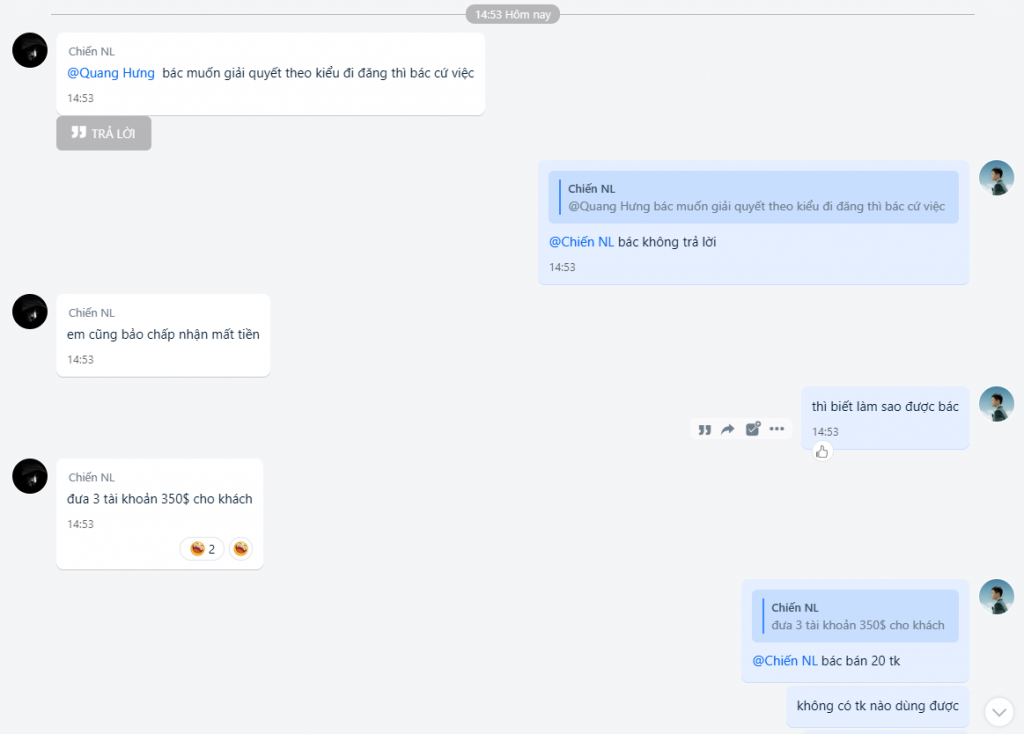This screenshot has height=734, width=1024.
Task: Click quoted message 'đưa 3 tài khoản 350$'
Action: (856, 616)
